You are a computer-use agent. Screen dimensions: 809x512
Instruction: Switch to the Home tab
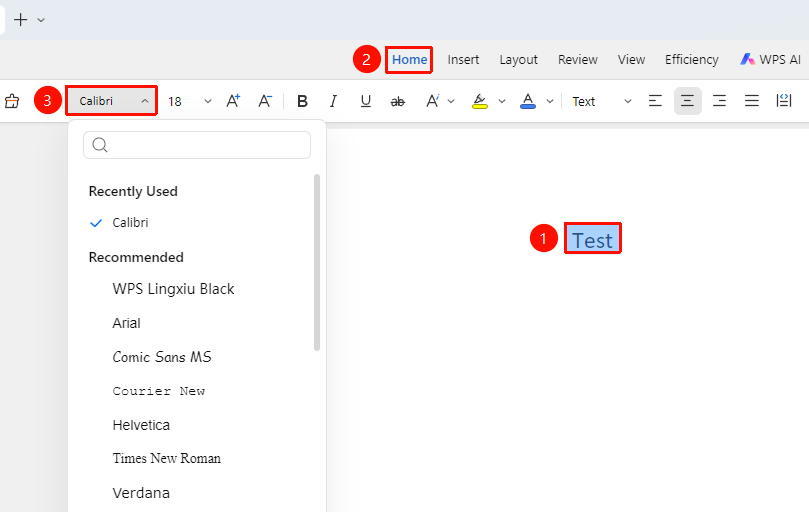409,60
